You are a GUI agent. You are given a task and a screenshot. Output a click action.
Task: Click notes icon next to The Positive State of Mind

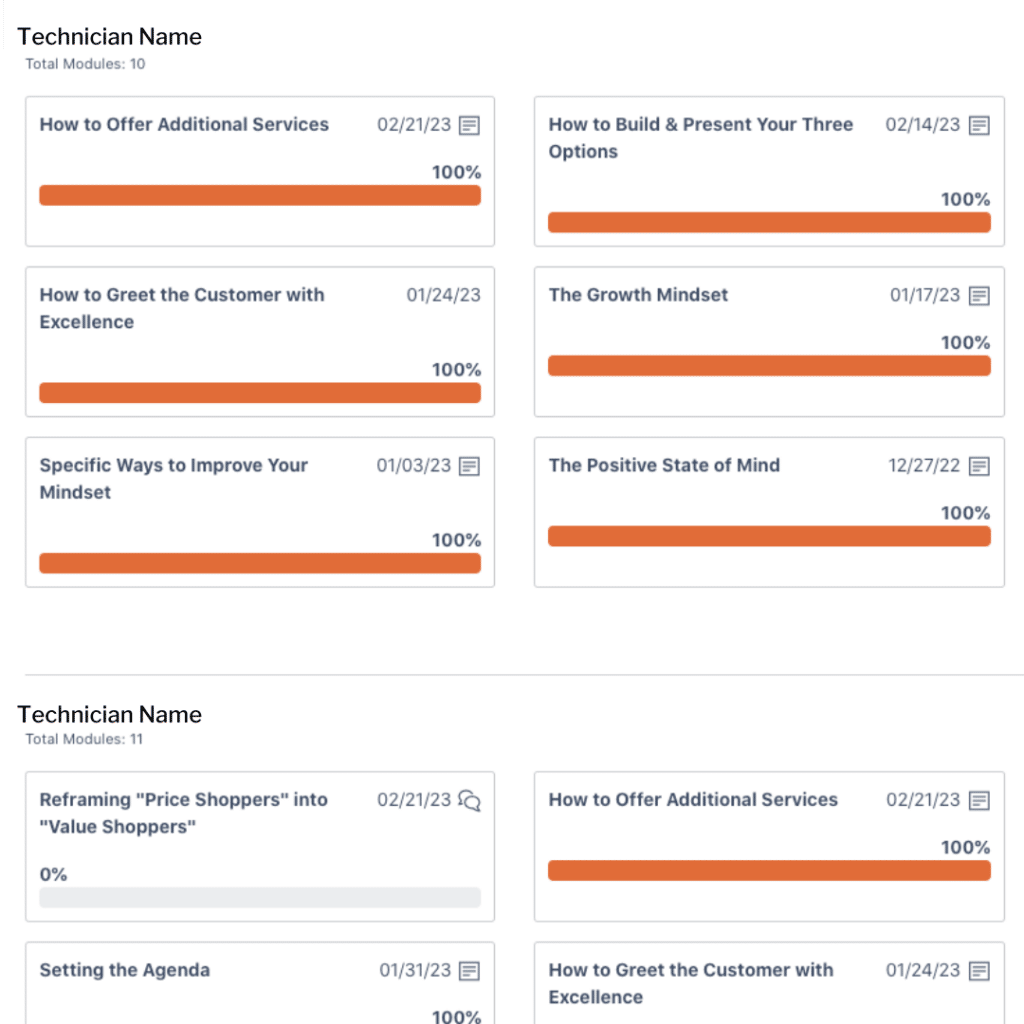pos(979,466)
